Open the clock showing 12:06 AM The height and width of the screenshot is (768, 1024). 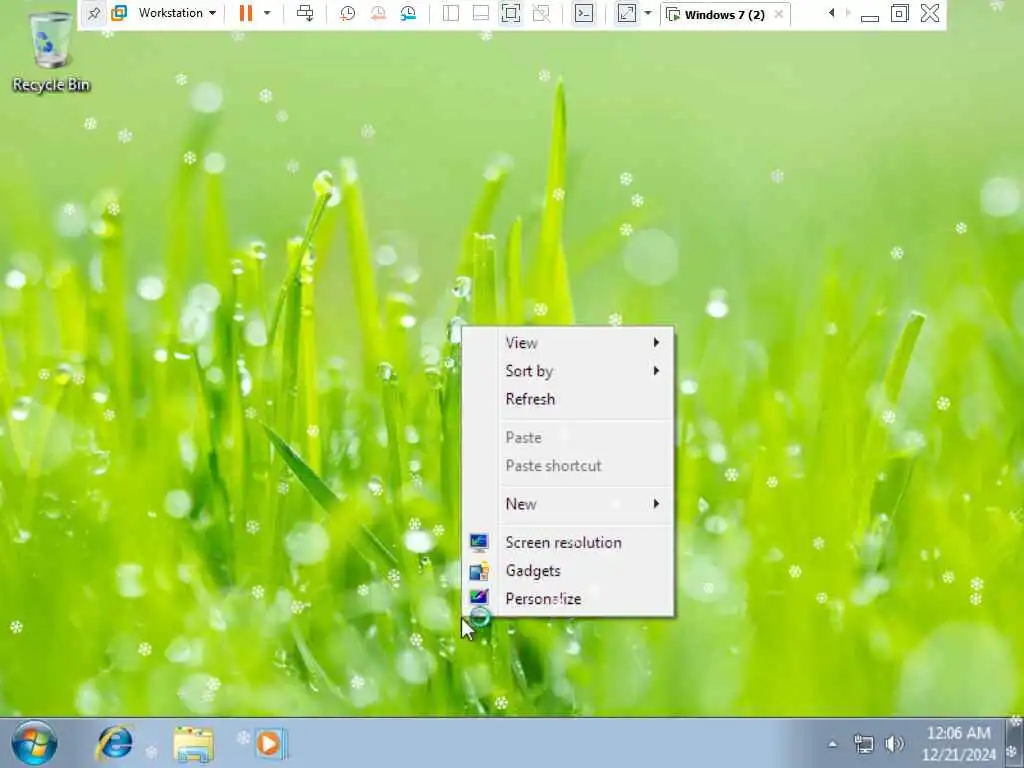[x=959, y=743]
